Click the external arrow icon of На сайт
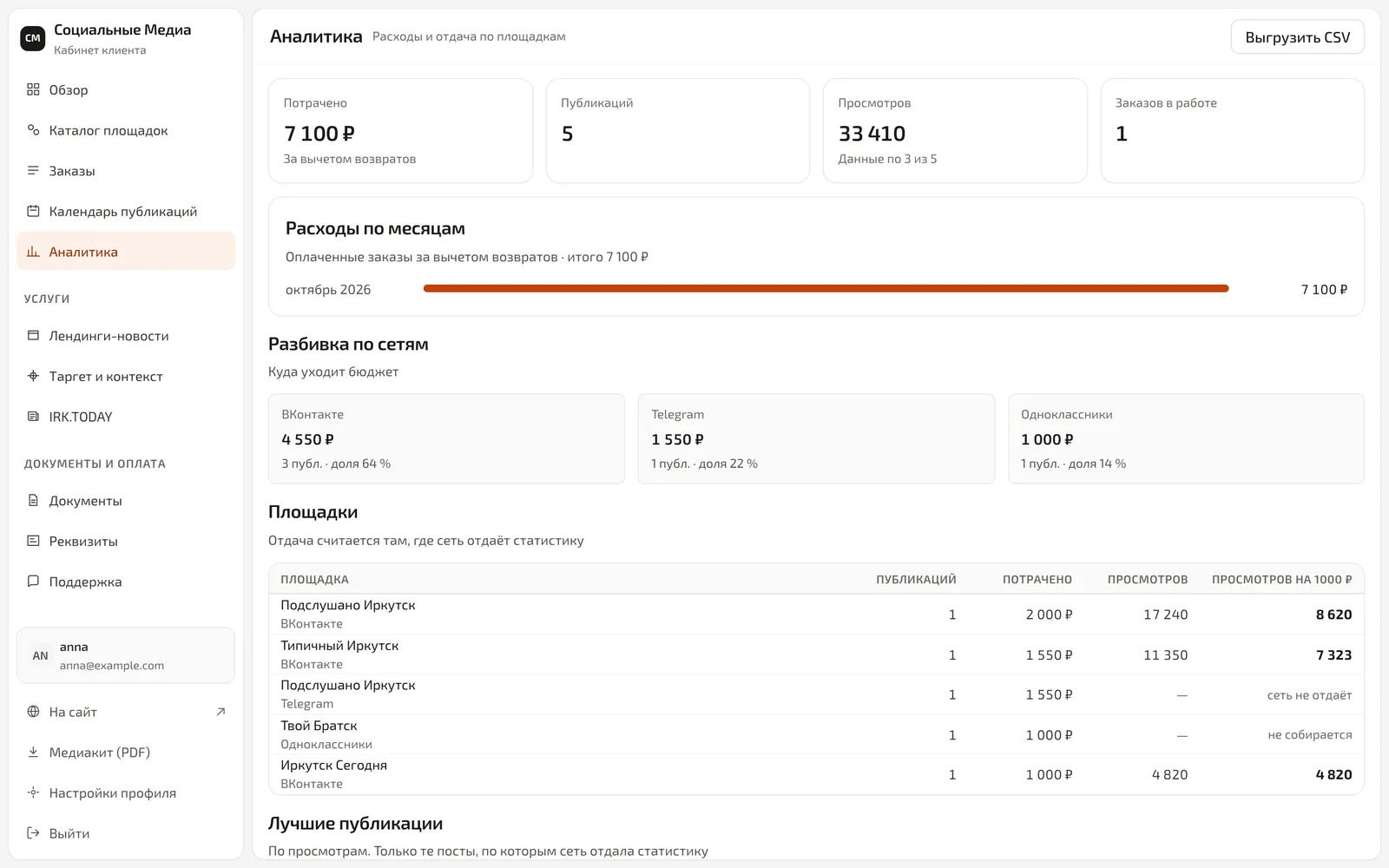The height and width of the screenshot is (868, 1389). pyautogui.click(x=221, y=712)
